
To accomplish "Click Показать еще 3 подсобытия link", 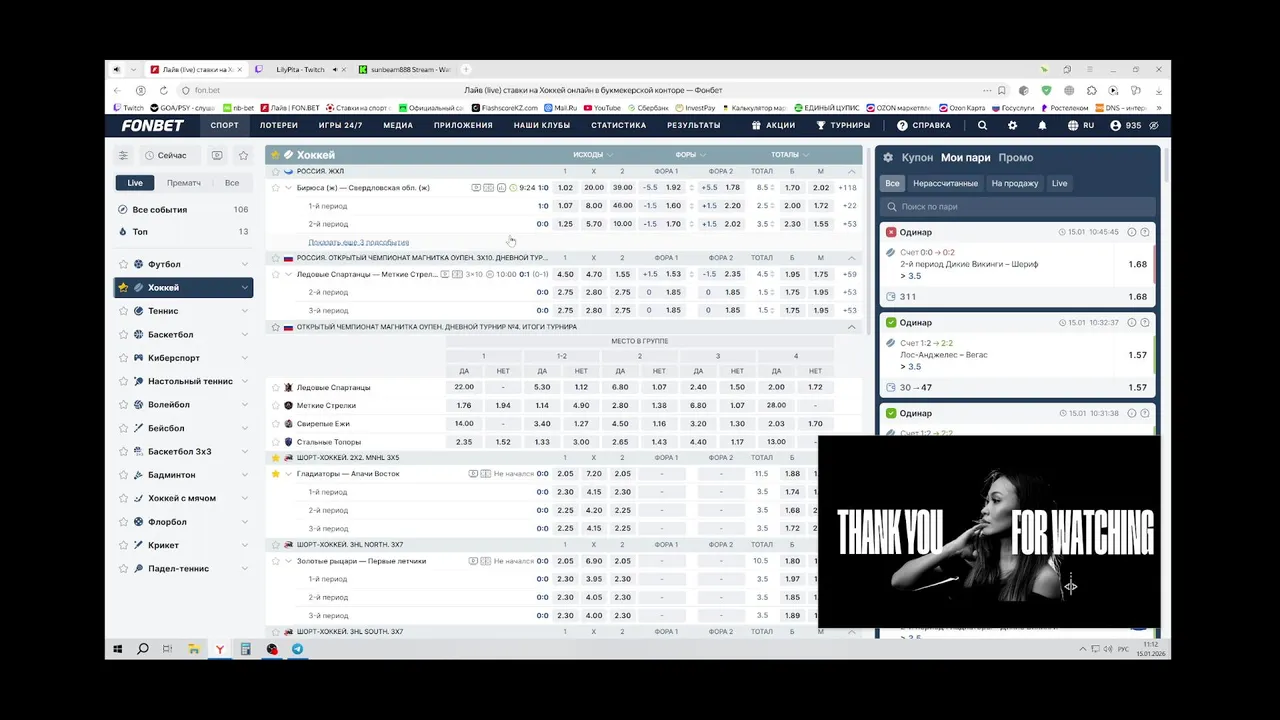I will [x=358, y=242].
